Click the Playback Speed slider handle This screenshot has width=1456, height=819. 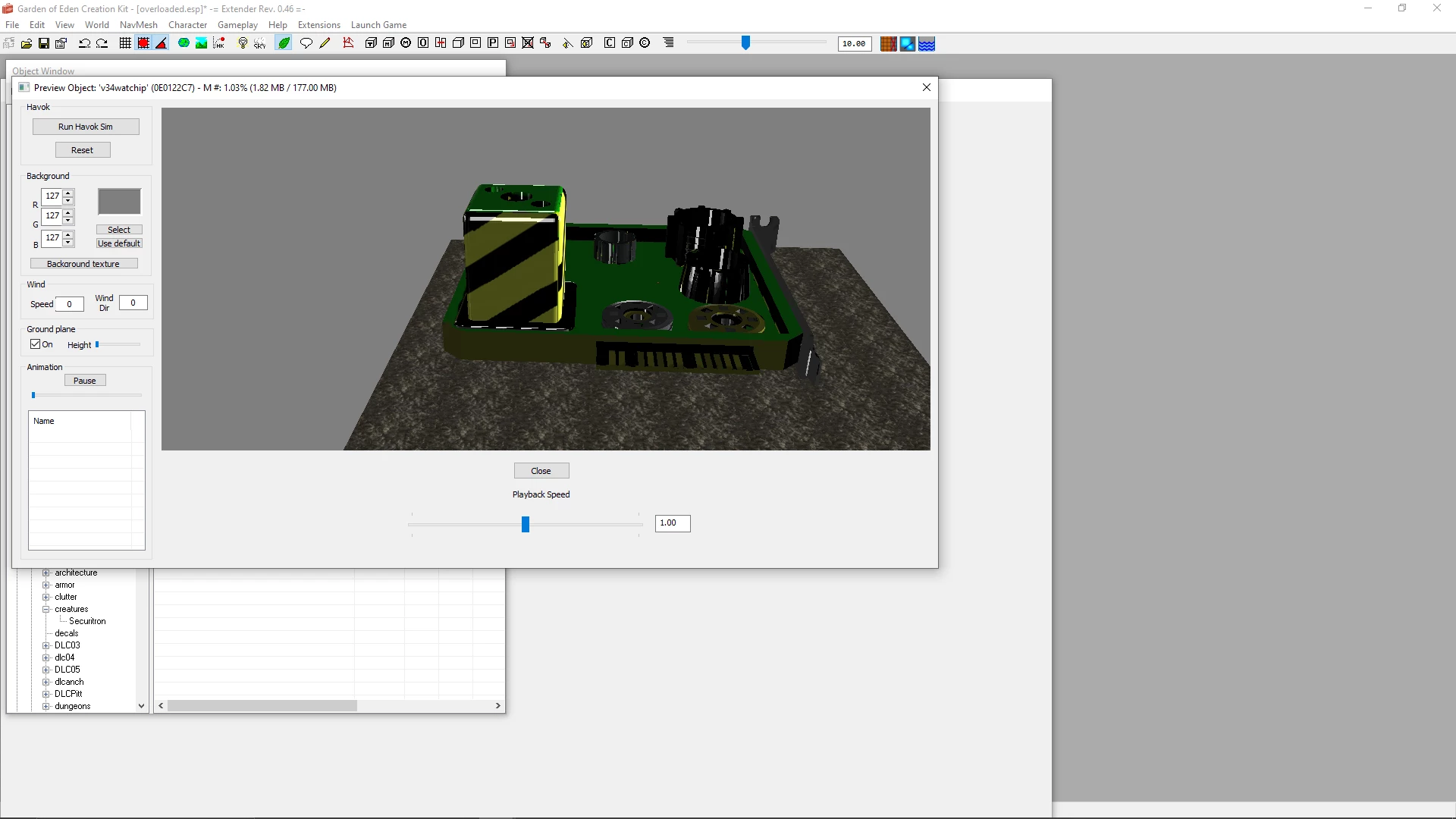tap(526, 524)
